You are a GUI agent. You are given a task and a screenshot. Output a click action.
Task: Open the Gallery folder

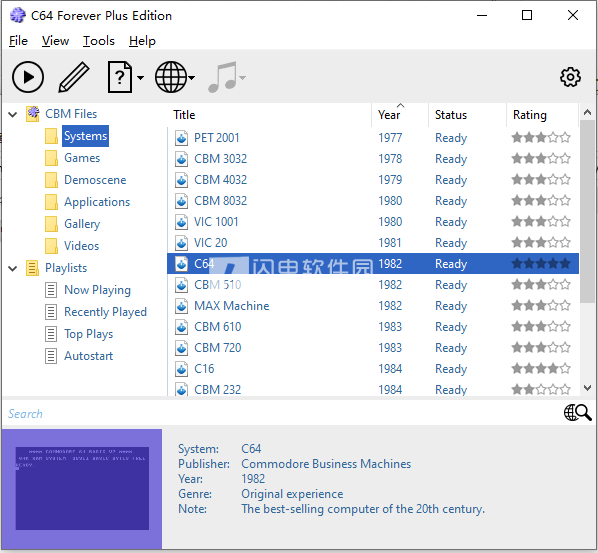pos(82,224)
